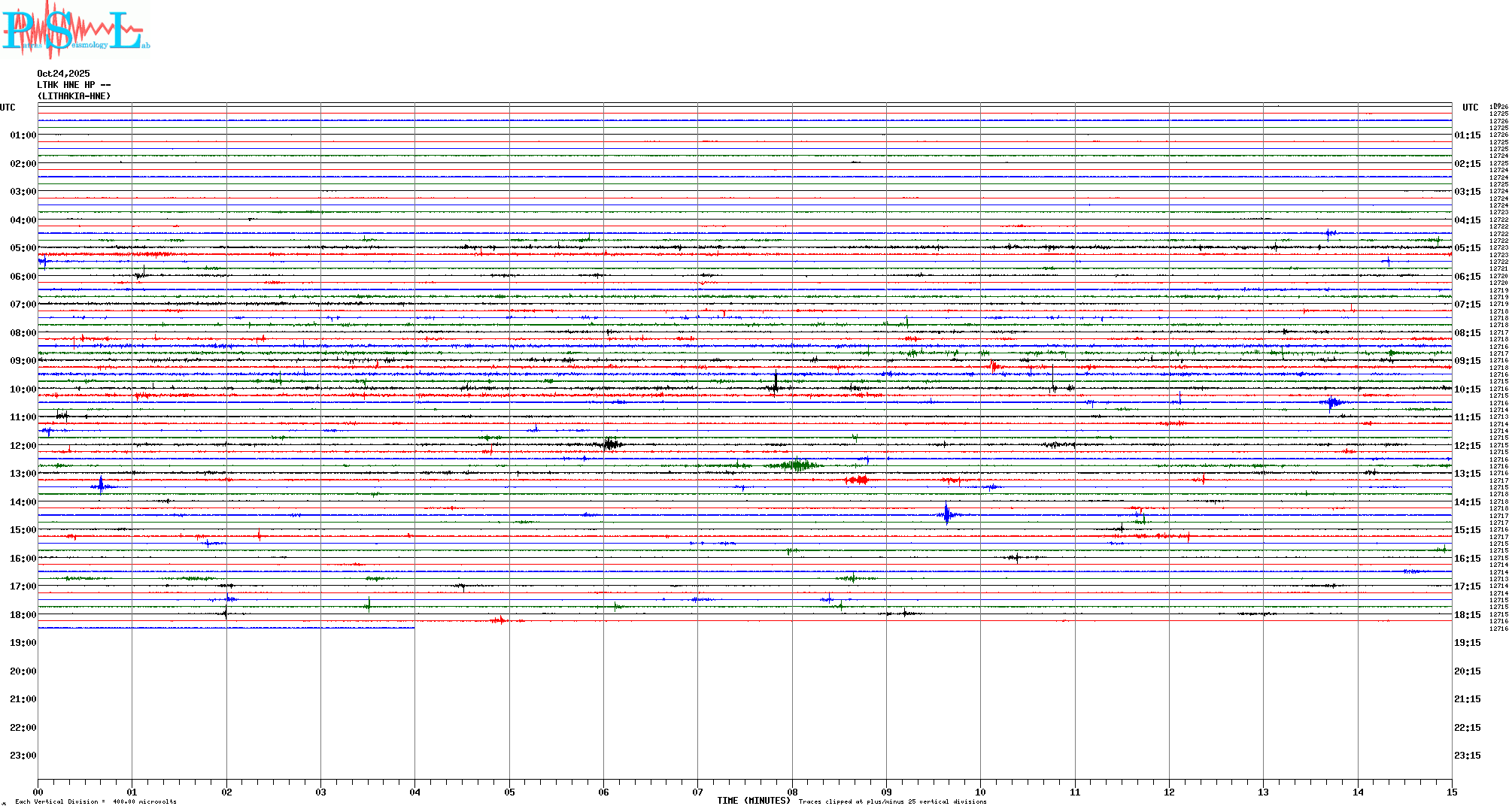Click the 01:00 hour label on left
The width and height of the screenshot is (1512, 812).
click(x=23, y=135)
